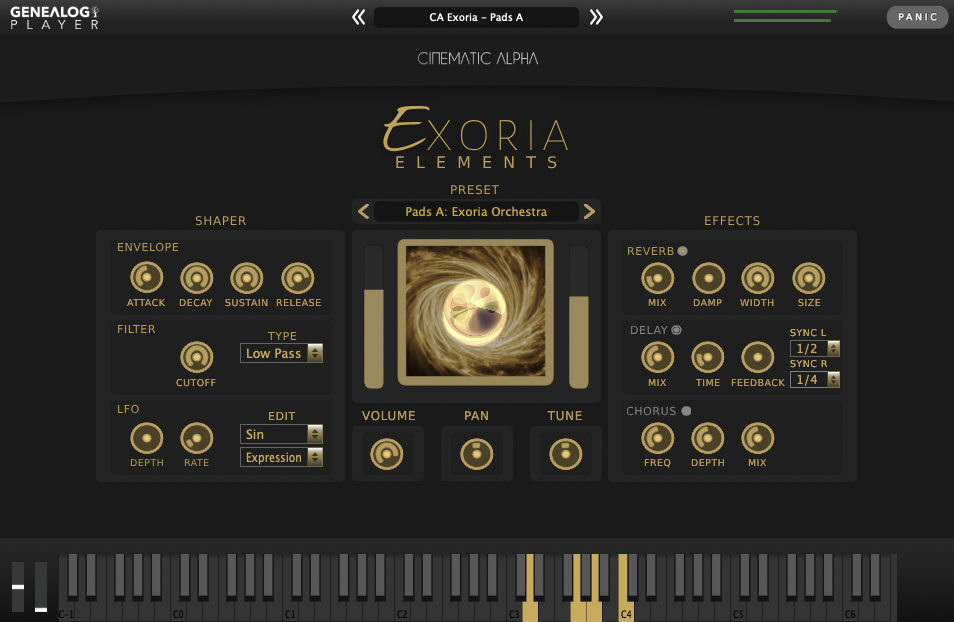Adjust the envelope Decay knob
The width and height of the screenshot is (954, 622).
[197, 278]
